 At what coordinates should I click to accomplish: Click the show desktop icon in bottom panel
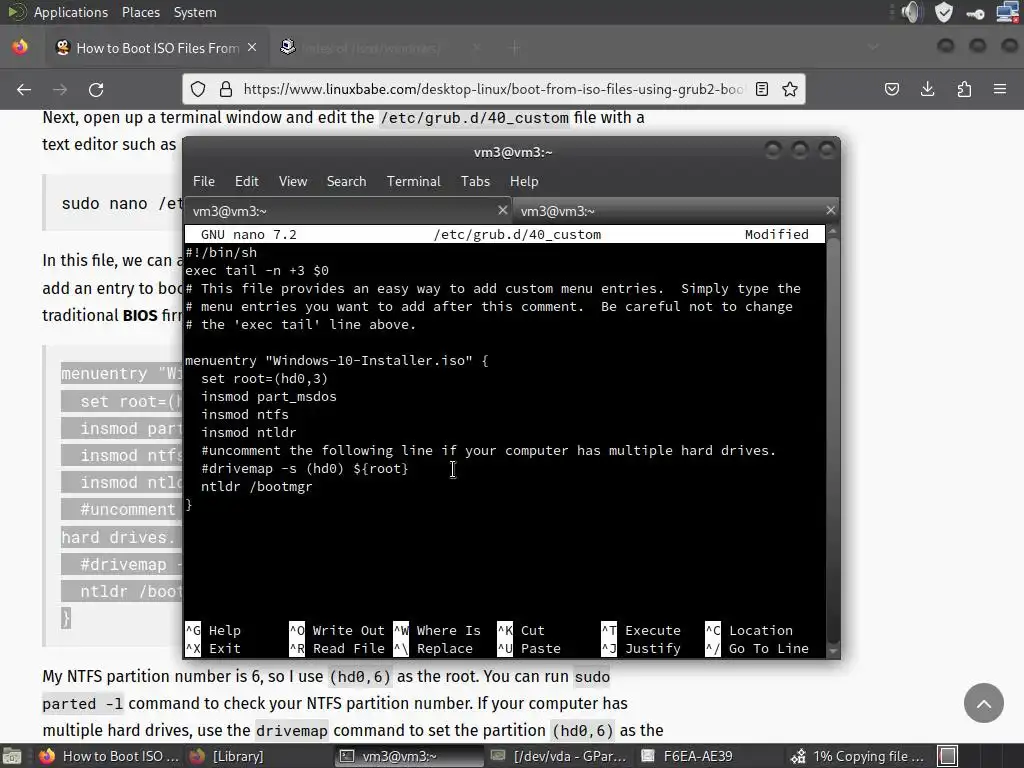click(x=12, y=756)
